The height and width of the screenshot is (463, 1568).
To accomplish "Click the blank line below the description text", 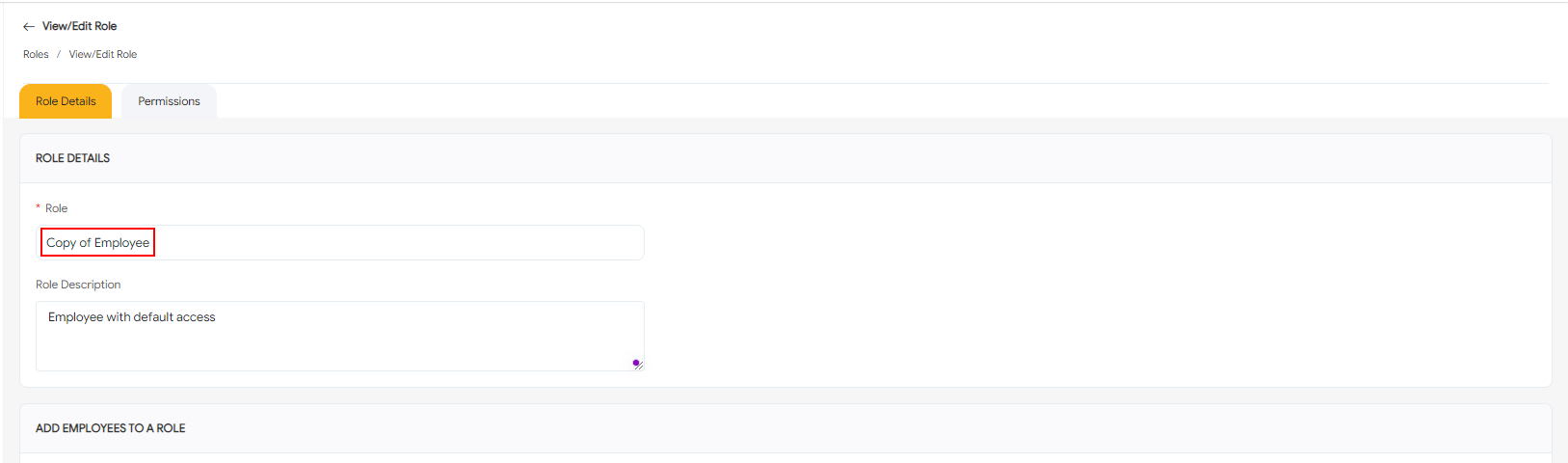I will [289, 349].
